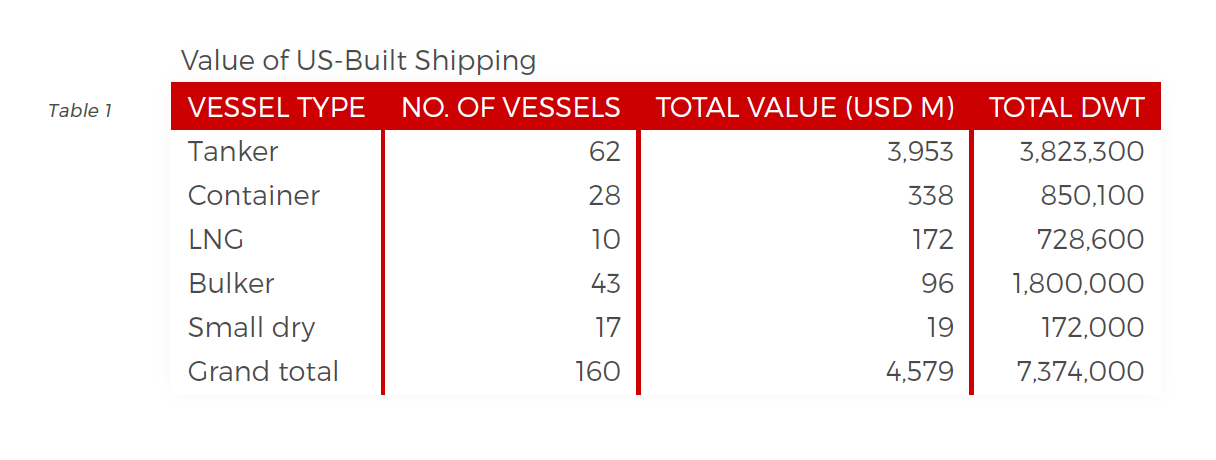Click the "Table 1" caption label
1216x460 pixels.
[x=80, y=111]
